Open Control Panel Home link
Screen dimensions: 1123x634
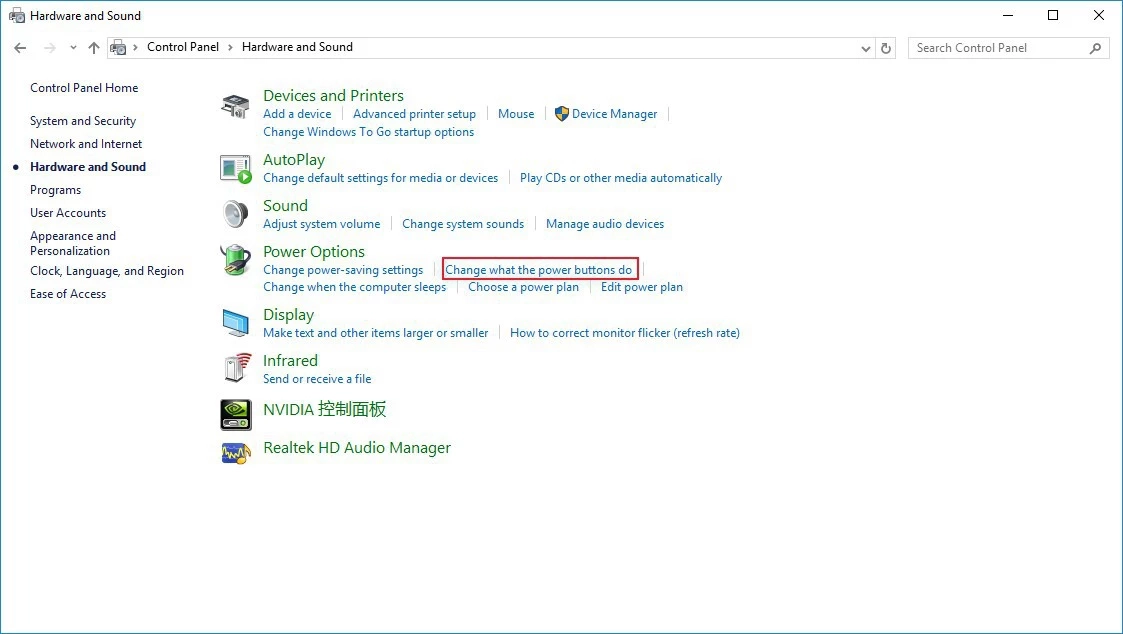(84, 88)
